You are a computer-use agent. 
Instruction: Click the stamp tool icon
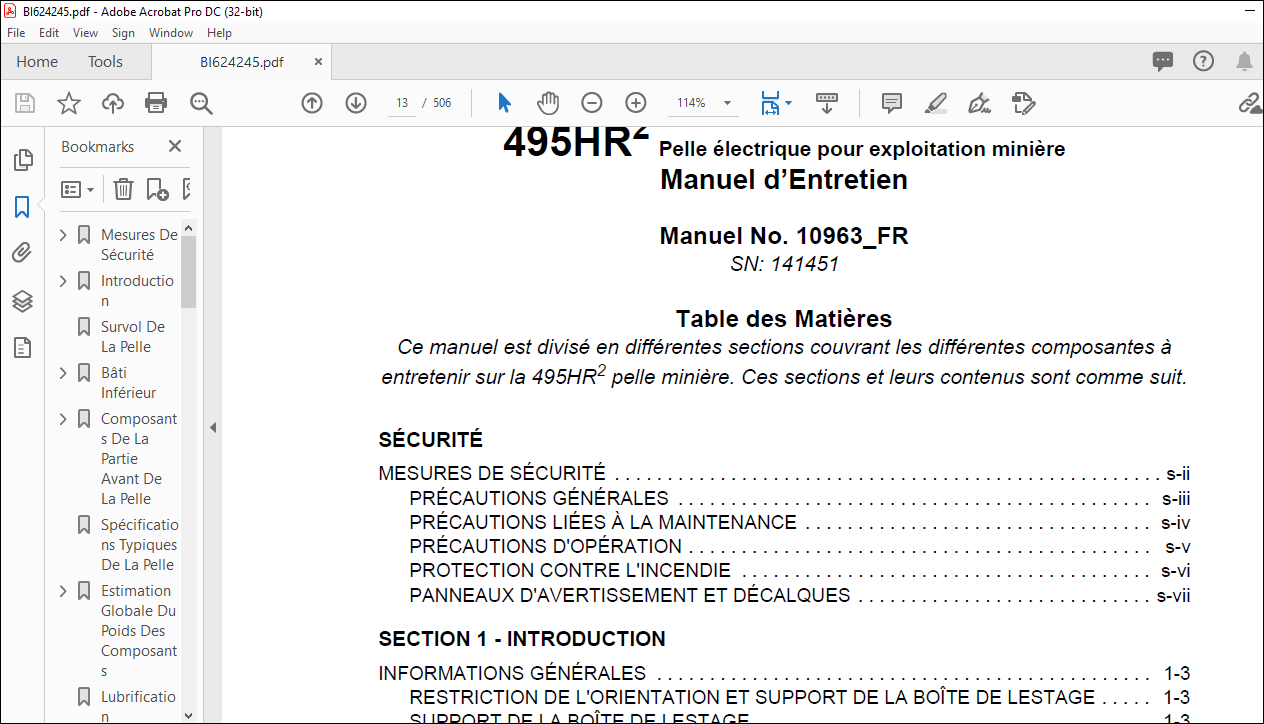point(1023,103)
